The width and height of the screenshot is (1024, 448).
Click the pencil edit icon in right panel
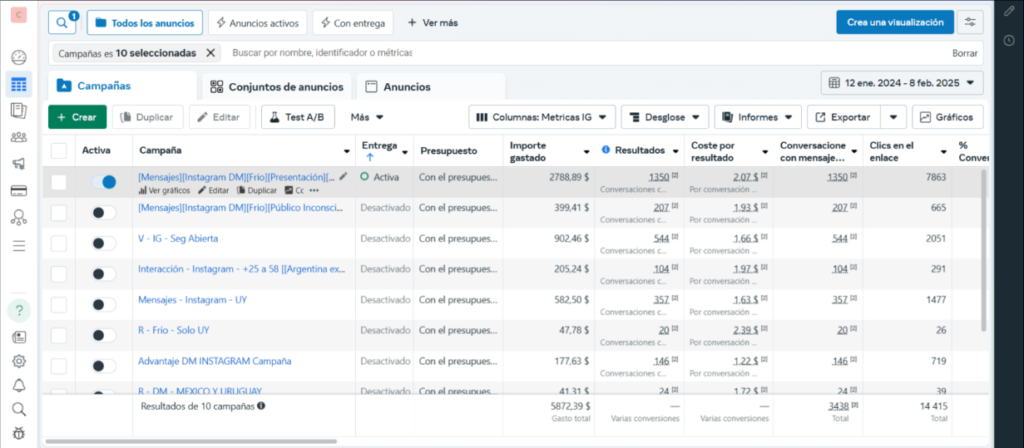tap(1009, 12)
